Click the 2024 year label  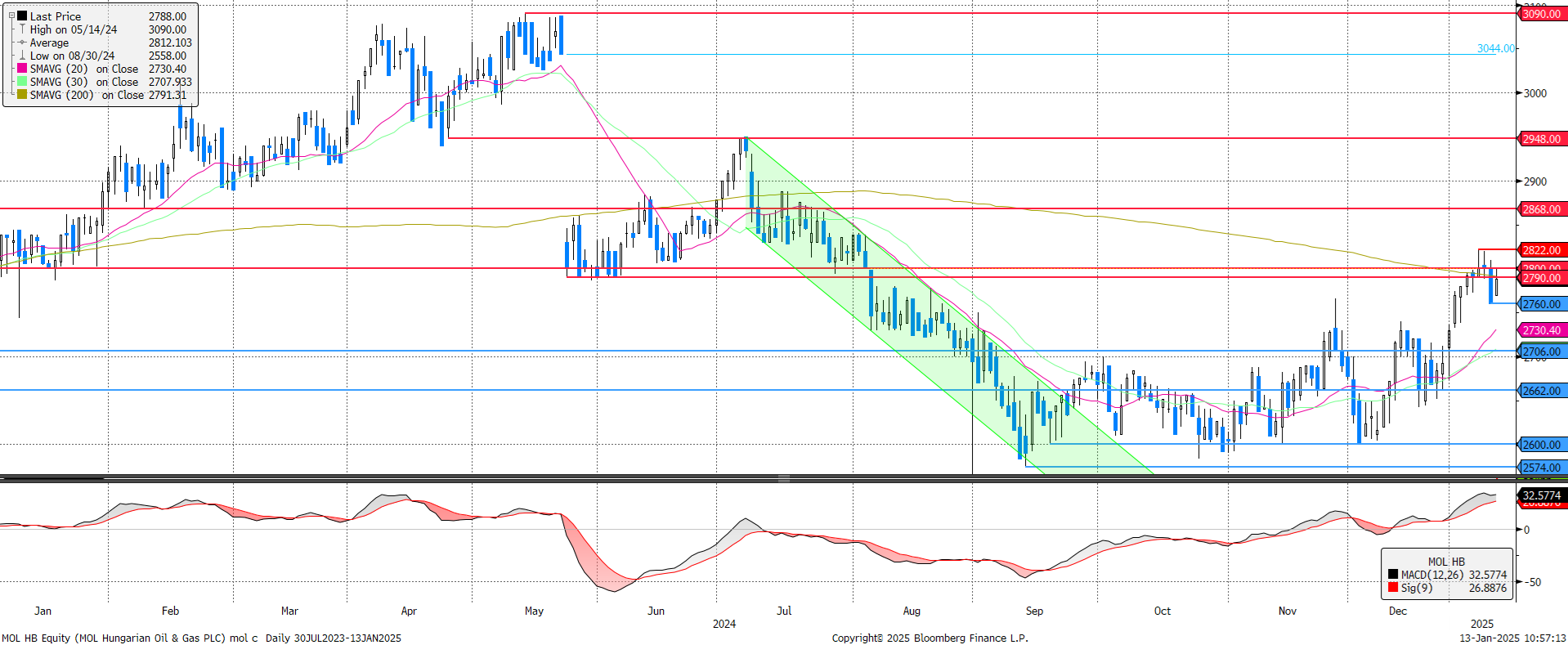click(724, 624)
